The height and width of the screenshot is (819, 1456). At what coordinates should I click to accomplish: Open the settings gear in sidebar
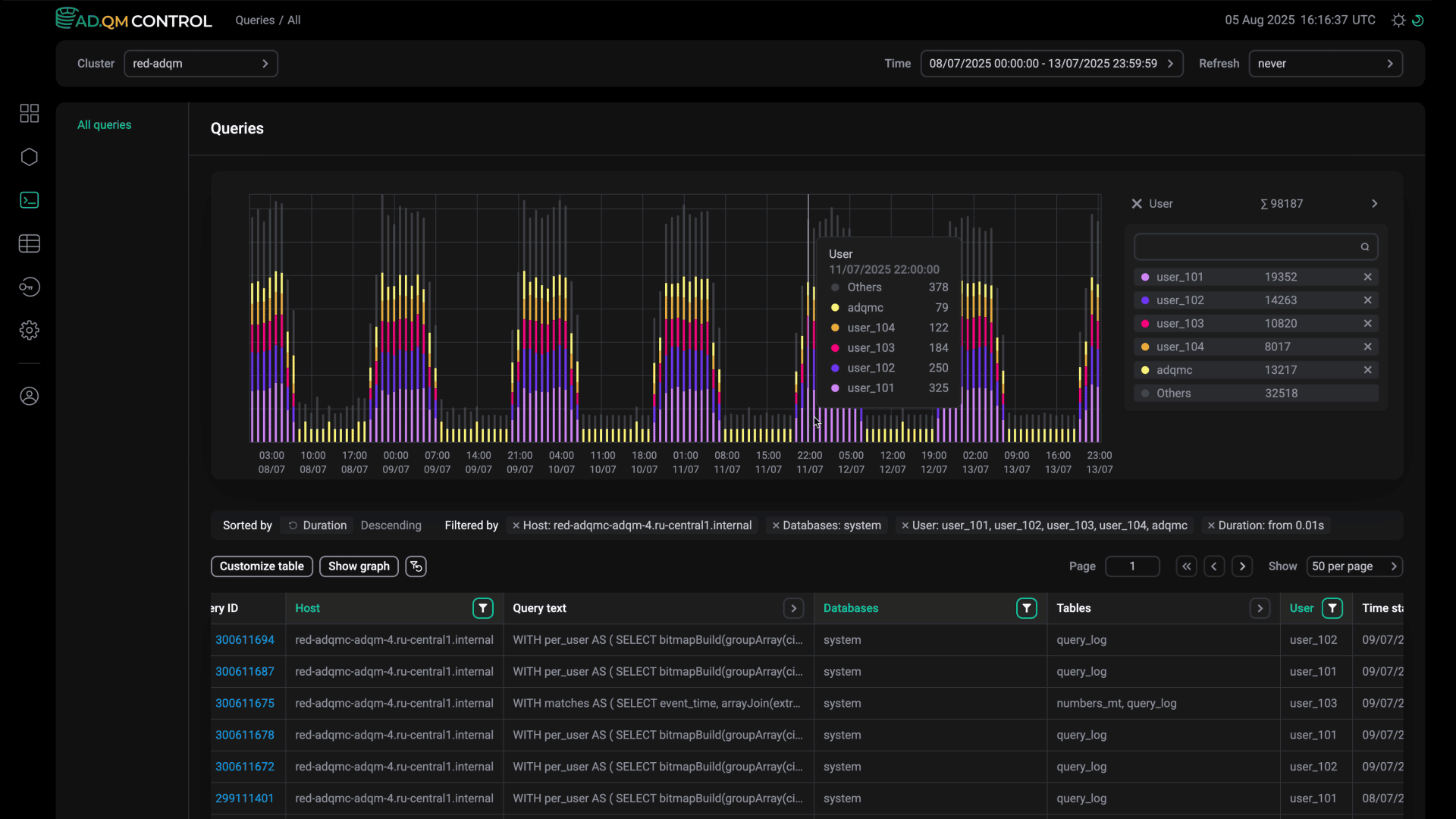29,331
